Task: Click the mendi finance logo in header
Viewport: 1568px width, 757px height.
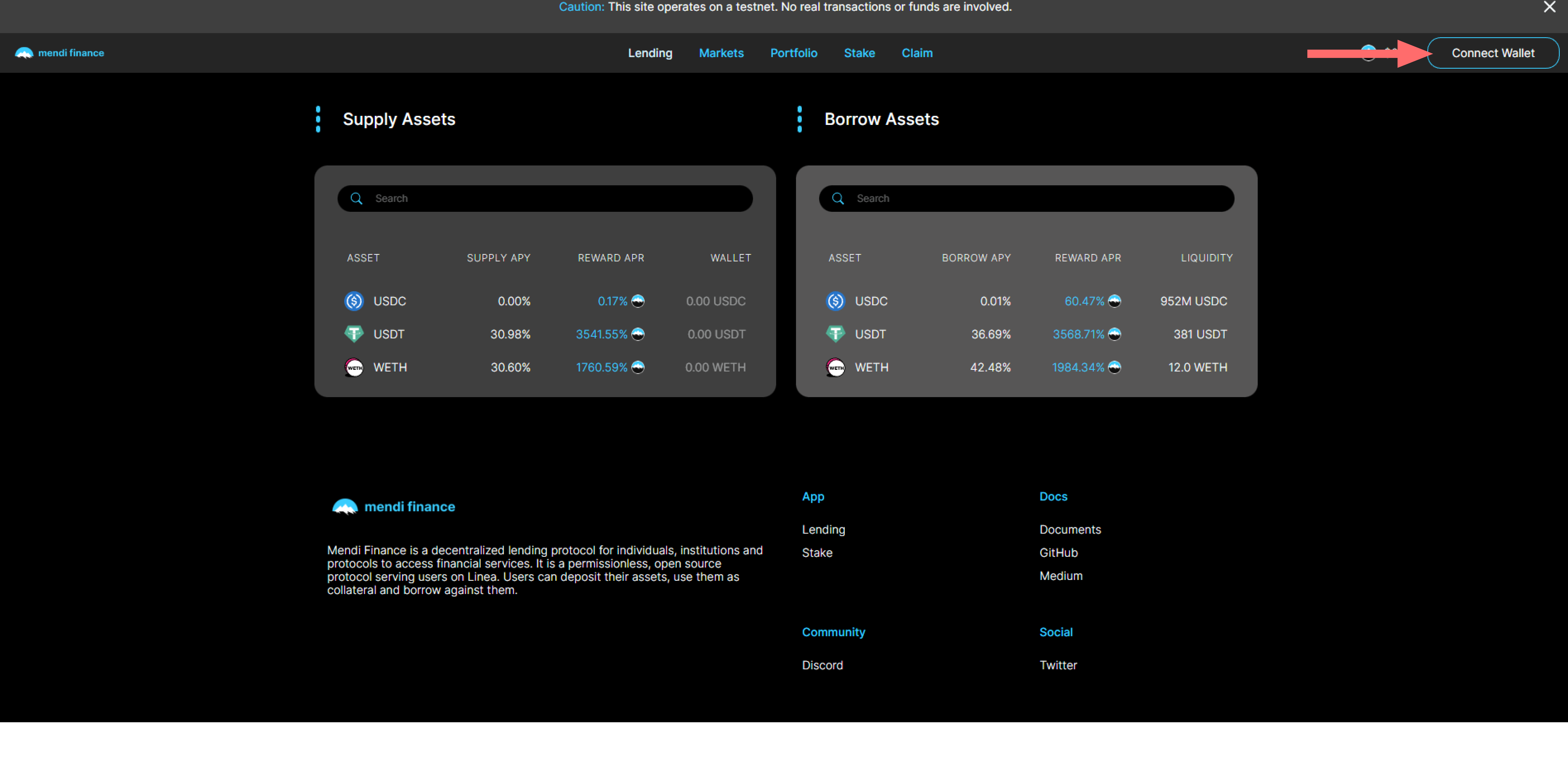Action: click(60, 53)
